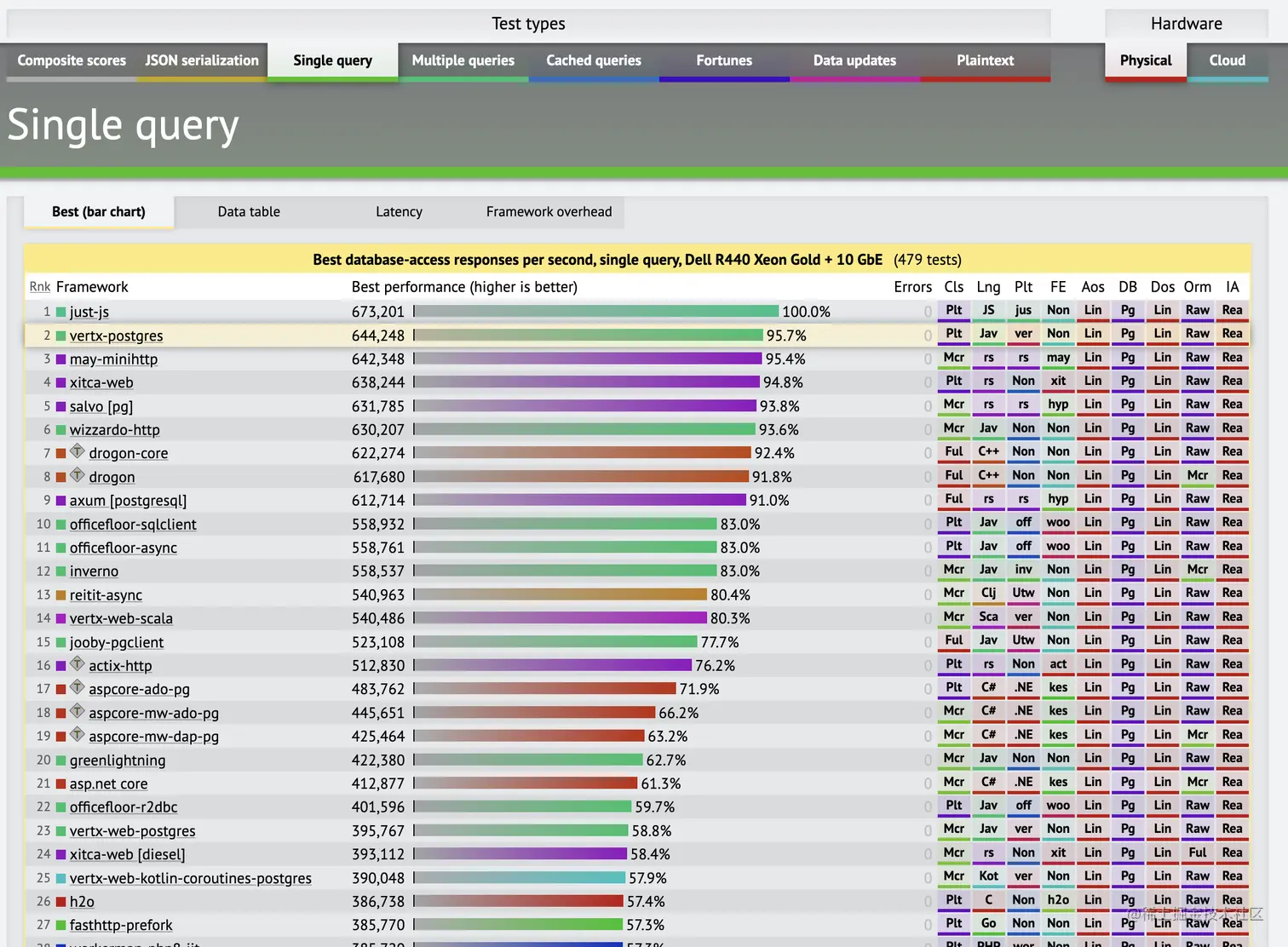Screen dimensions: 1288x947
Task: Click the JS language tag for just-js
Action: point(989,310)
